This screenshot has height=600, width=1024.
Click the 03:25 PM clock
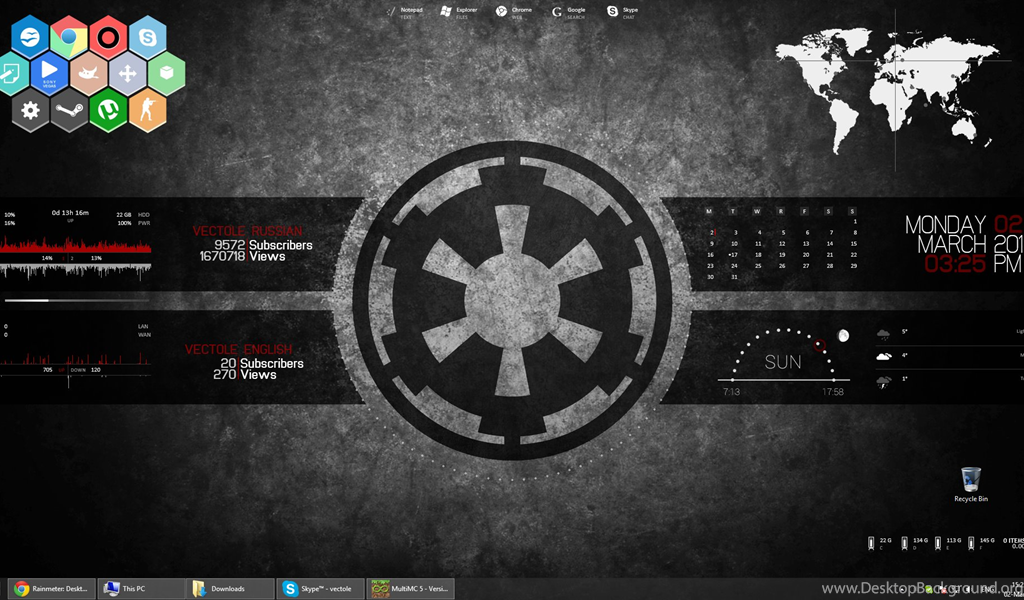[x=973, y=264]
